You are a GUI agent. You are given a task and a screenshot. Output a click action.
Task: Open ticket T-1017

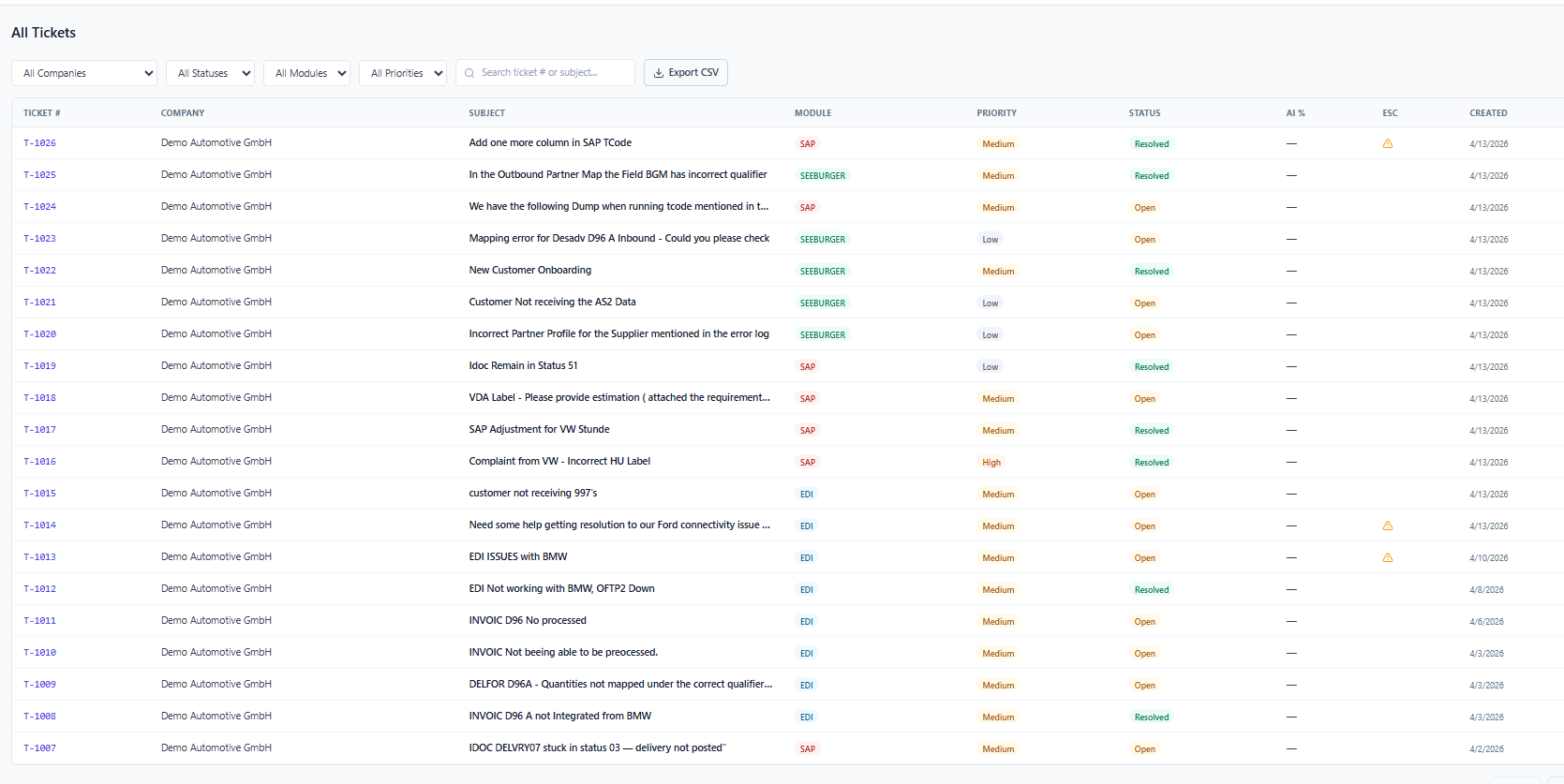39,430
